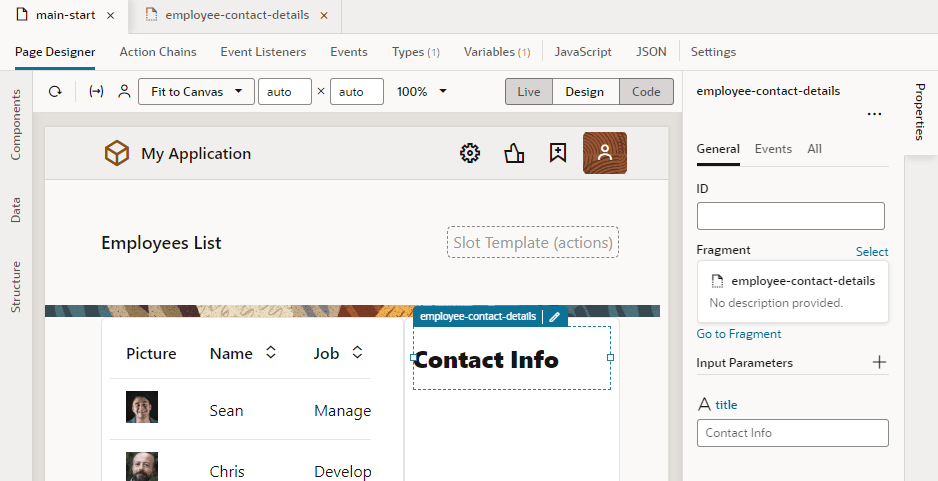The width and height of the screenshot is (938, 481).
Task: Expand the Data side panel
Action: click(16, 210)
